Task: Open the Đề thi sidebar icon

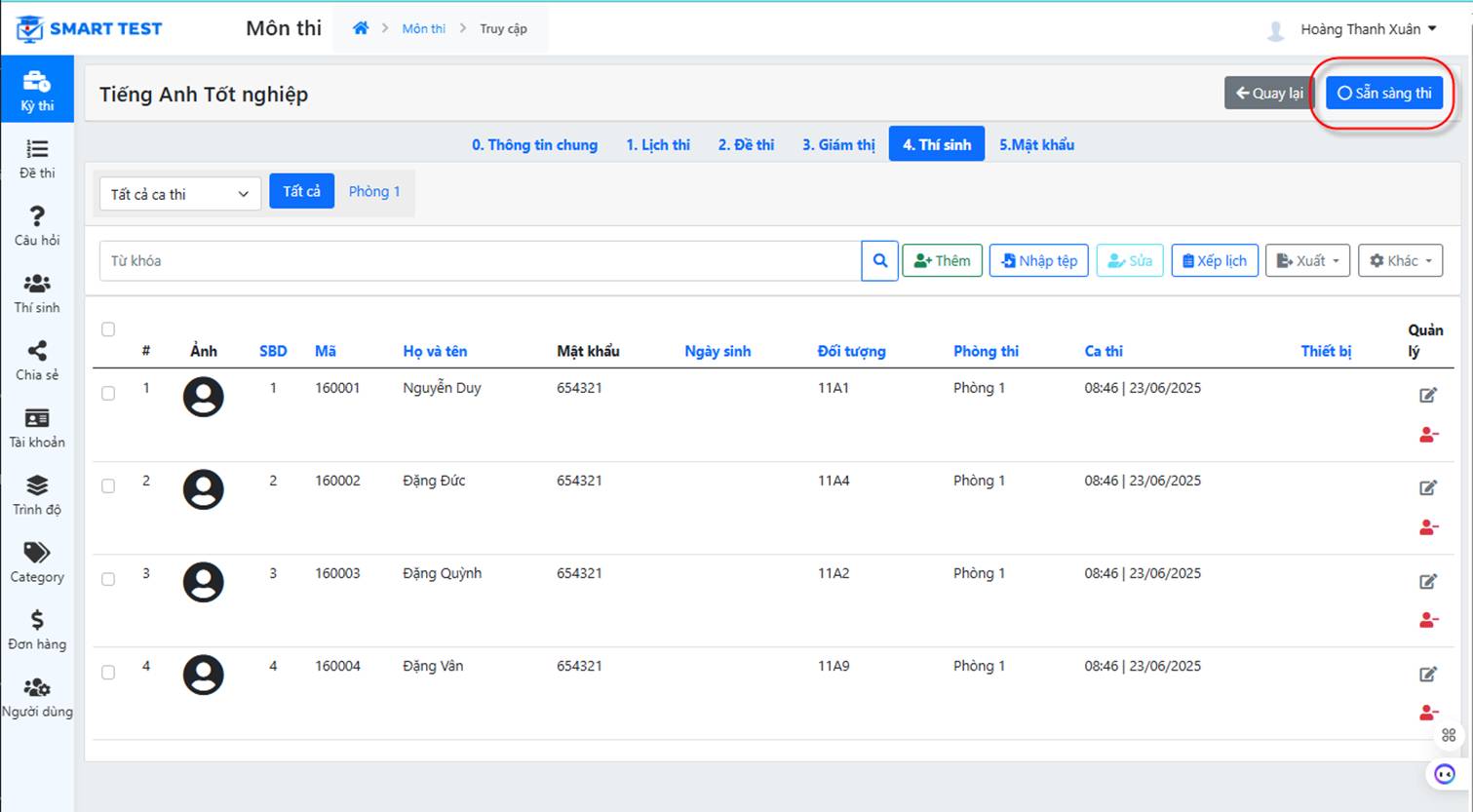Action: click(x=37, y=149)
